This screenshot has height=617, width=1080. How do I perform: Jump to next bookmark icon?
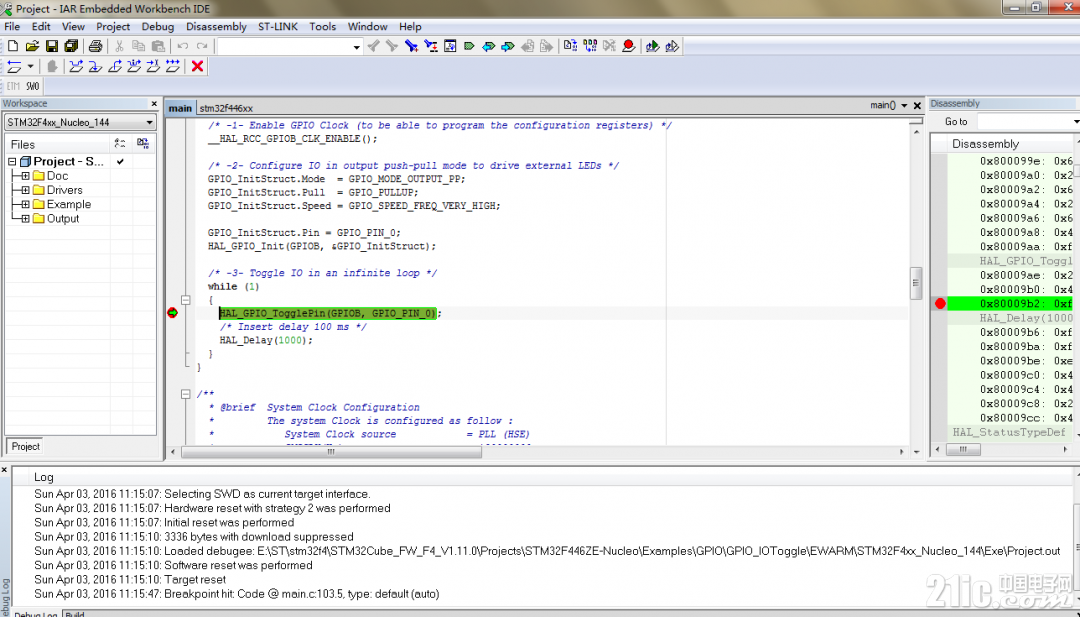[x=508, y=46]
